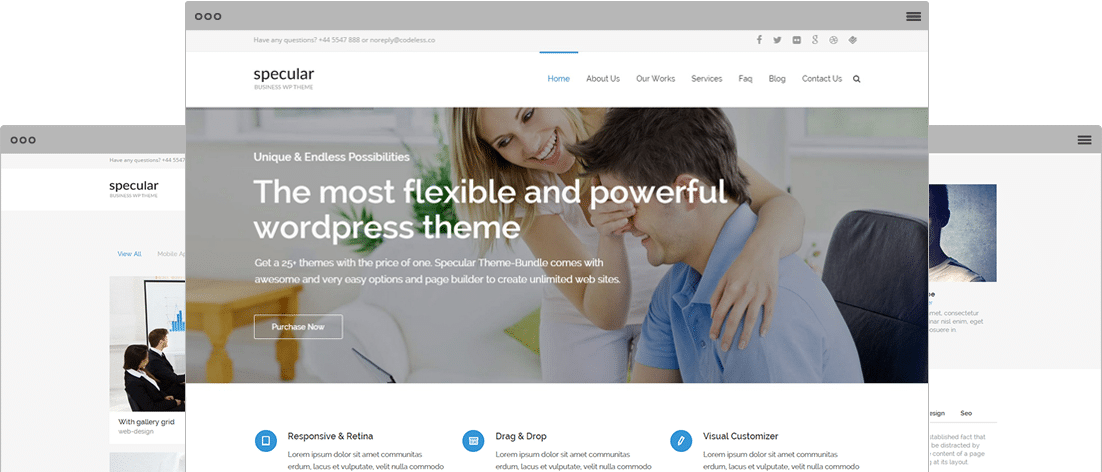This screenshot has width=1102, height=472.
Task: Open the About Us menu item
Action: (603, 79)
